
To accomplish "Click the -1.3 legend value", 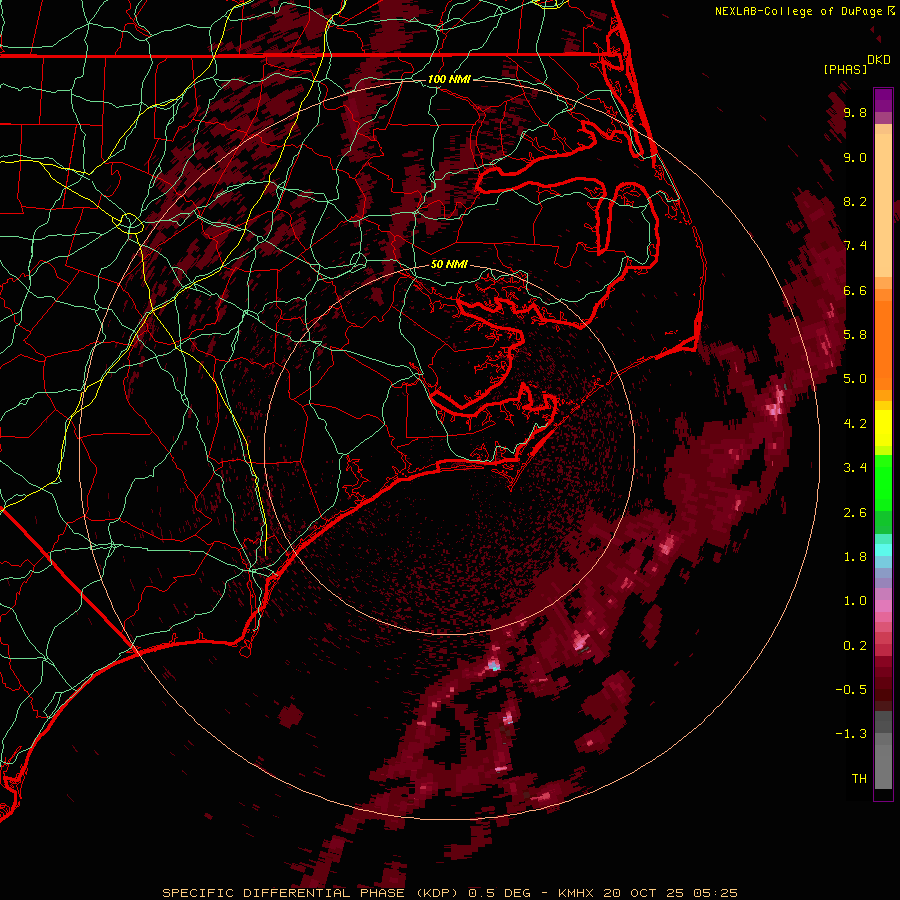I will coord(851,734).
